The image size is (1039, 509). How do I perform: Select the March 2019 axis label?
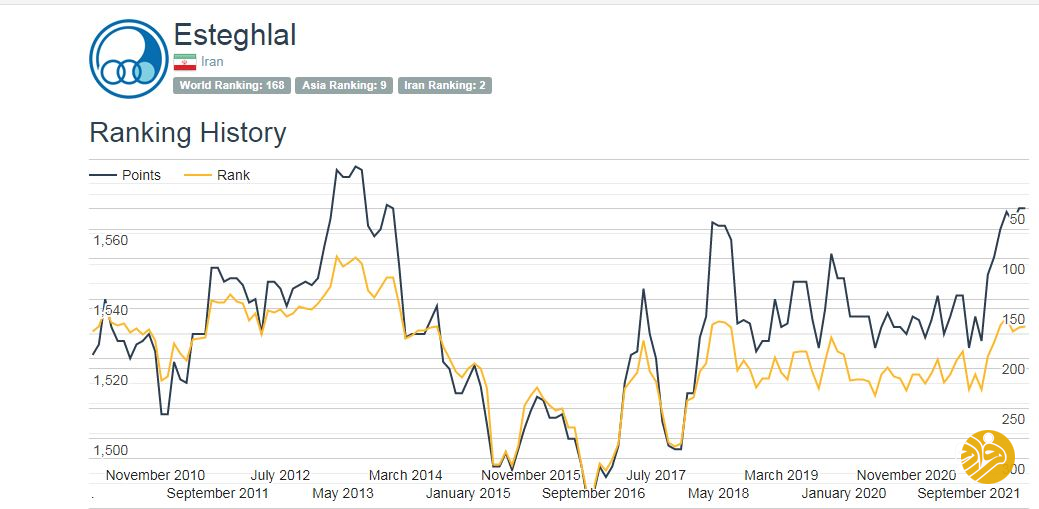click(x=781, y=475)
